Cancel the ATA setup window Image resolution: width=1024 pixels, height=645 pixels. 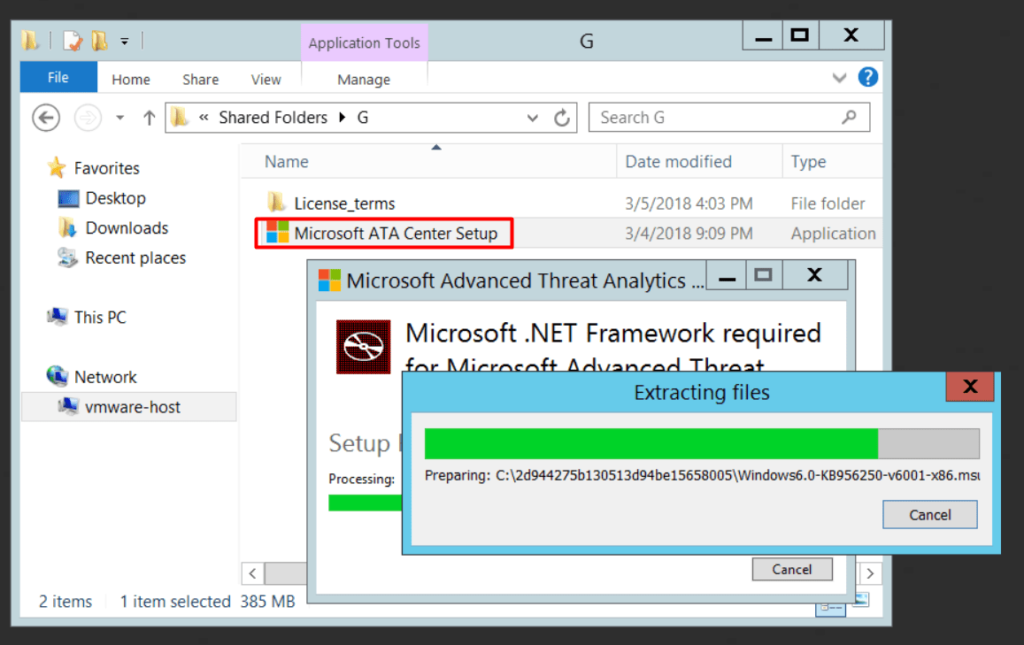(x=792, y=569)
